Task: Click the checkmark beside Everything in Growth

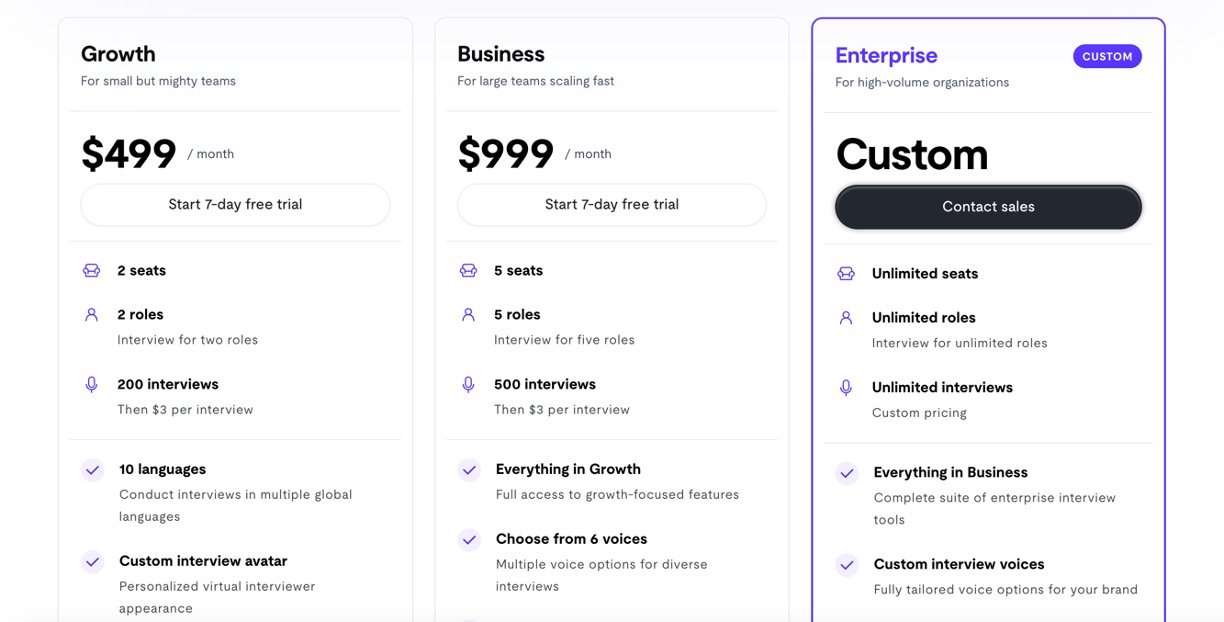Action: pyautogui.click(x=469, y=470)
